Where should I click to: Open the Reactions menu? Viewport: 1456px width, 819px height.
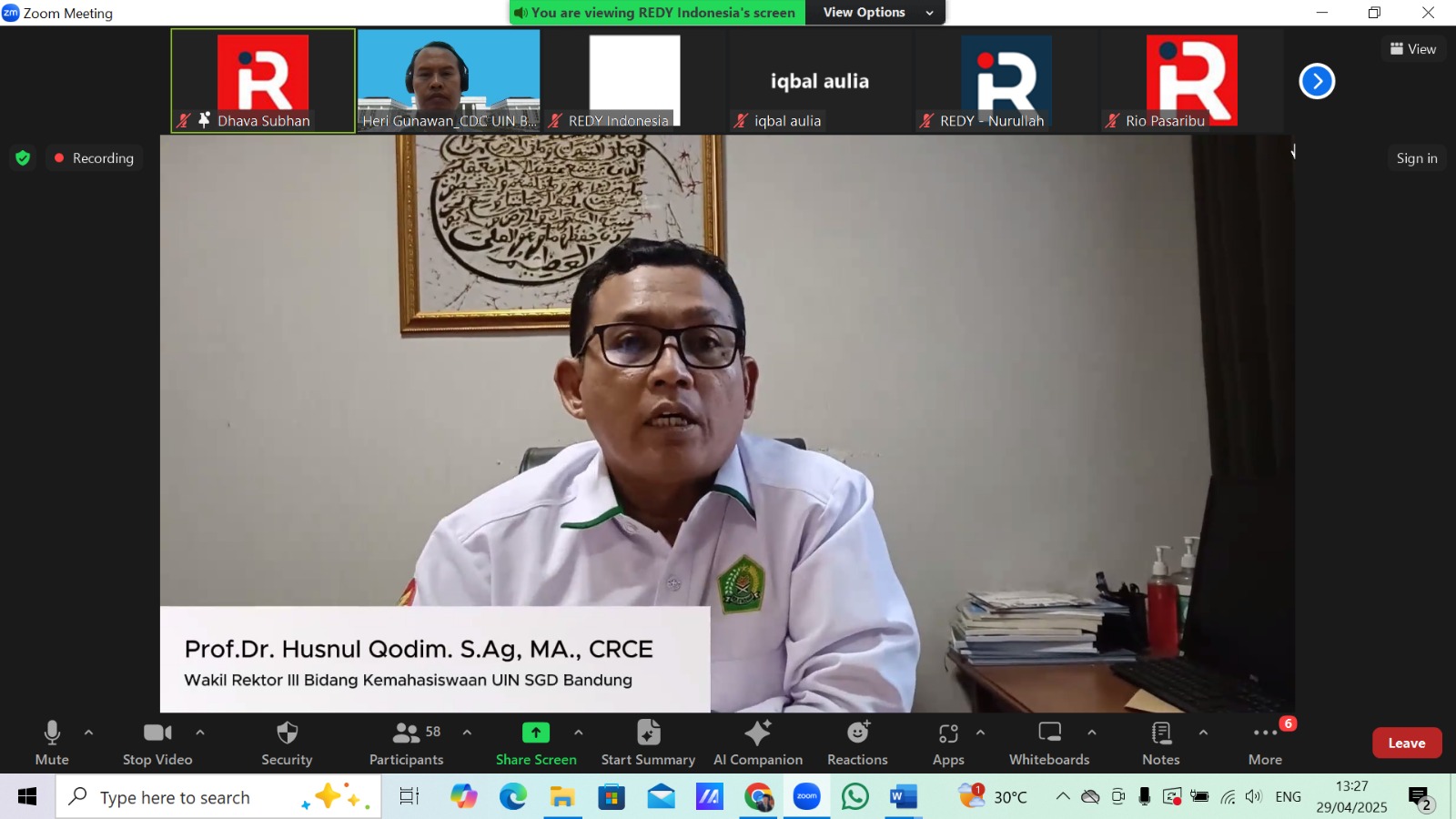pos(857,743)
